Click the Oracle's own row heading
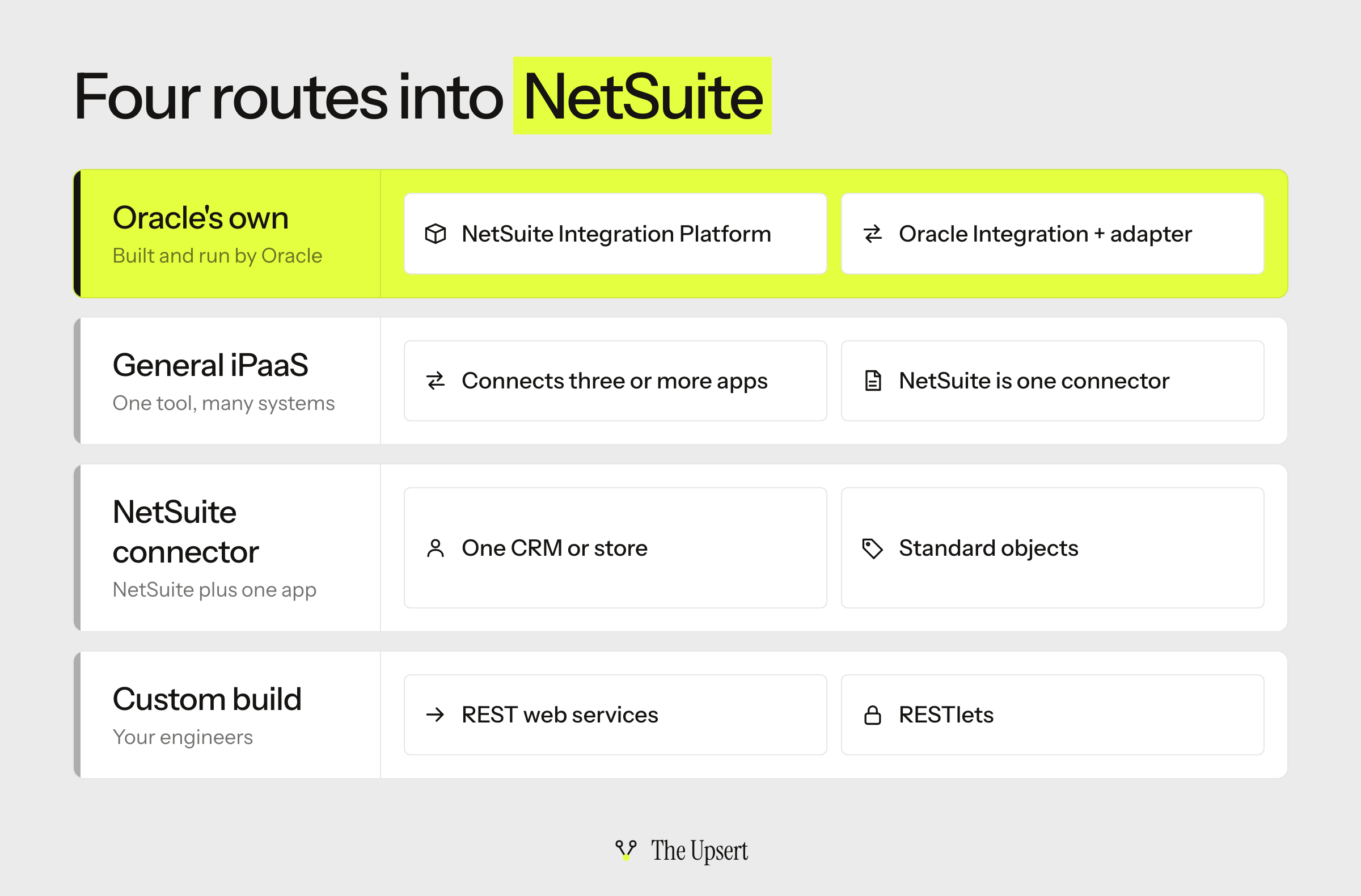The image size is (1361, 896). [201, 218]
